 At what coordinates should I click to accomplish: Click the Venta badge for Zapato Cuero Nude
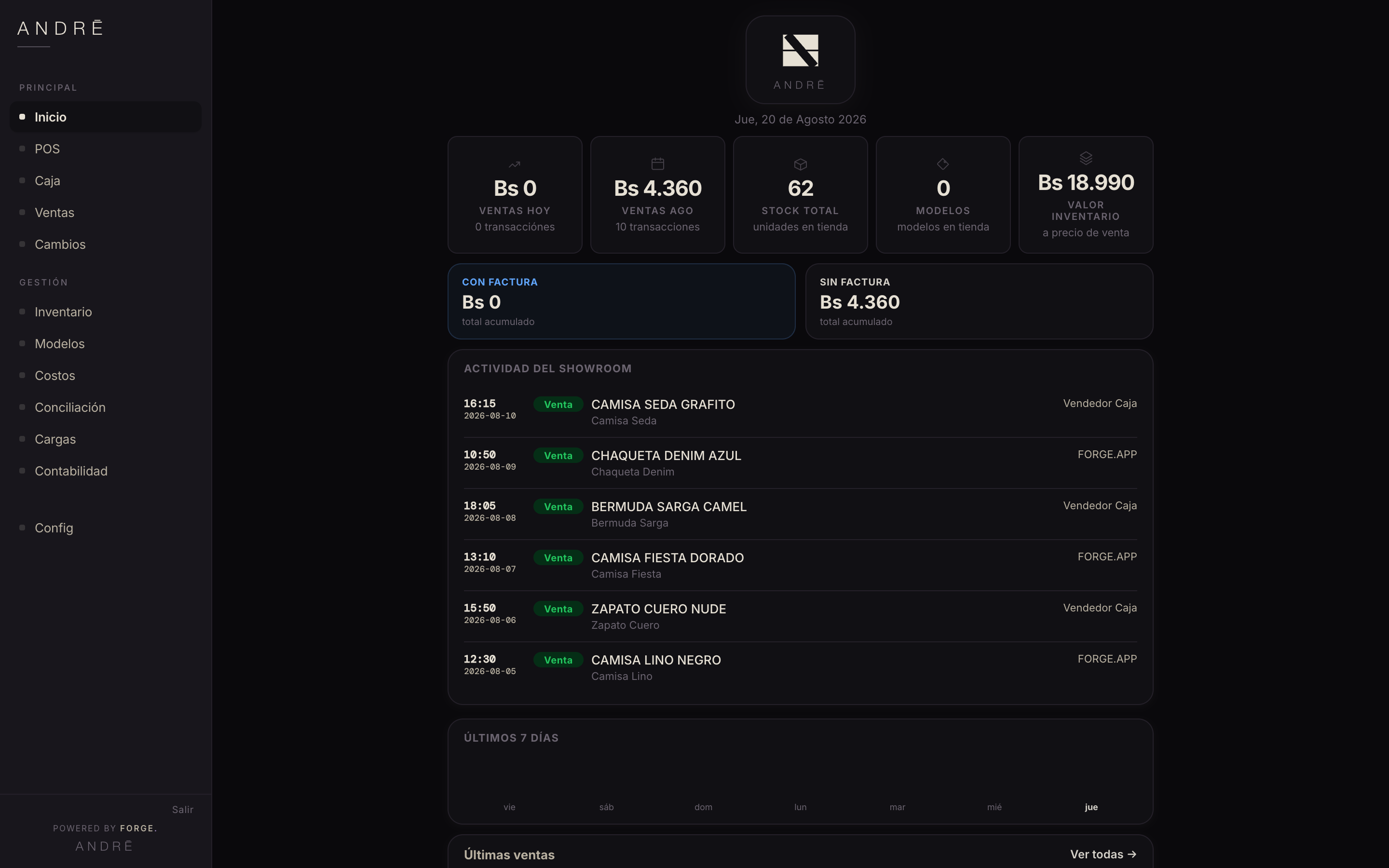[x=558, y=609]
